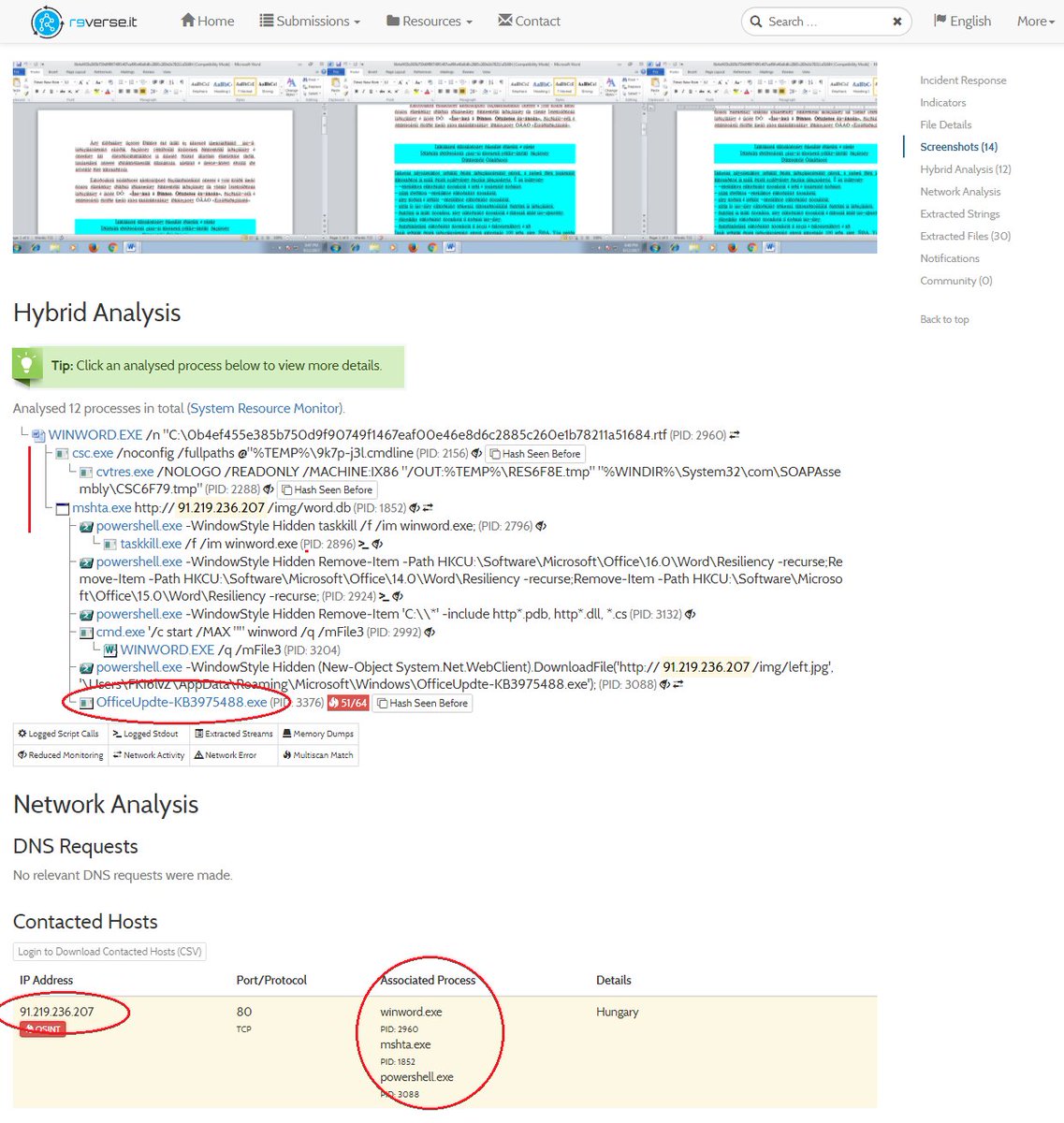Click the mshta.exe process icon

pos(63,509)
